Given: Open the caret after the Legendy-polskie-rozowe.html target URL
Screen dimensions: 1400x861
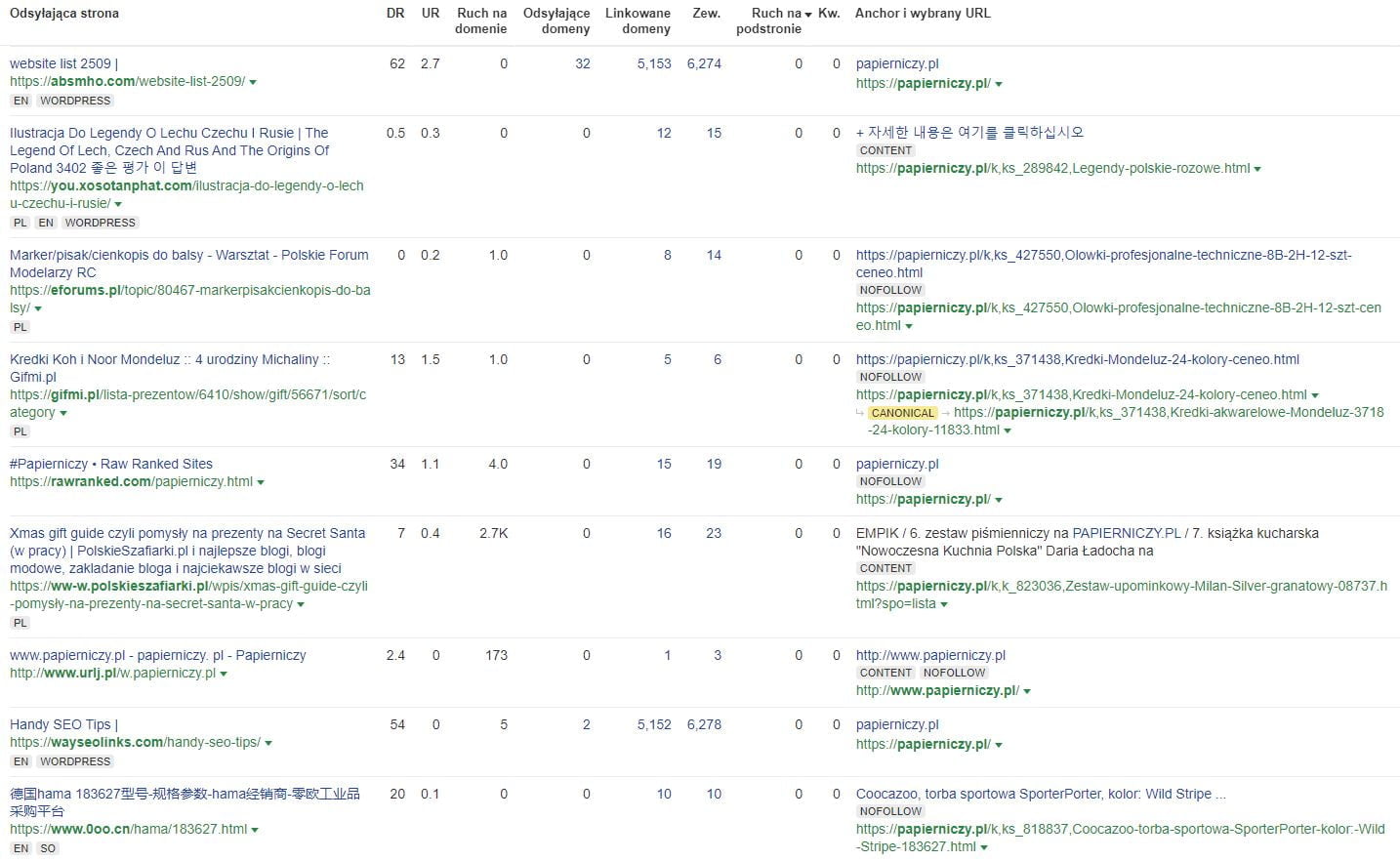Looking at the screenshot, I should (x=1257, y=169).
